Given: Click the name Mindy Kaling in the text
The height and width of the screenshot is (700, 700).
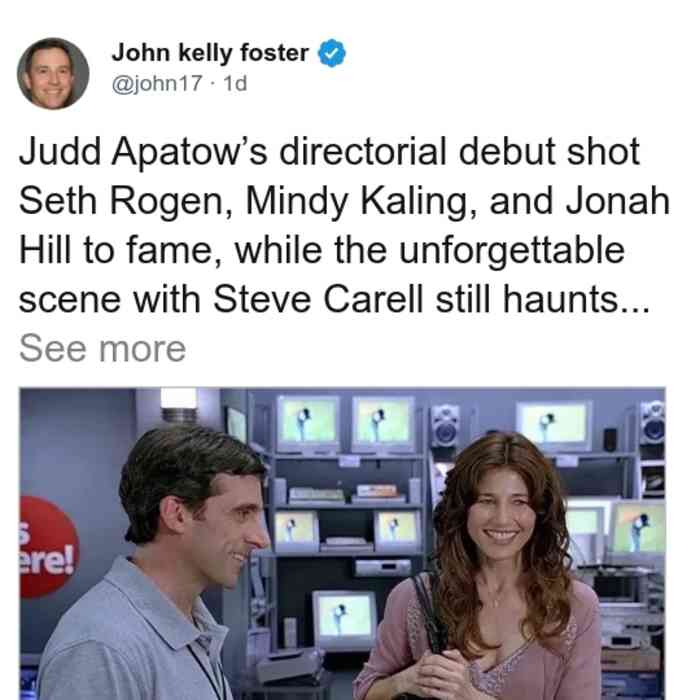Looking at the screenshot, I should [361, 201].
